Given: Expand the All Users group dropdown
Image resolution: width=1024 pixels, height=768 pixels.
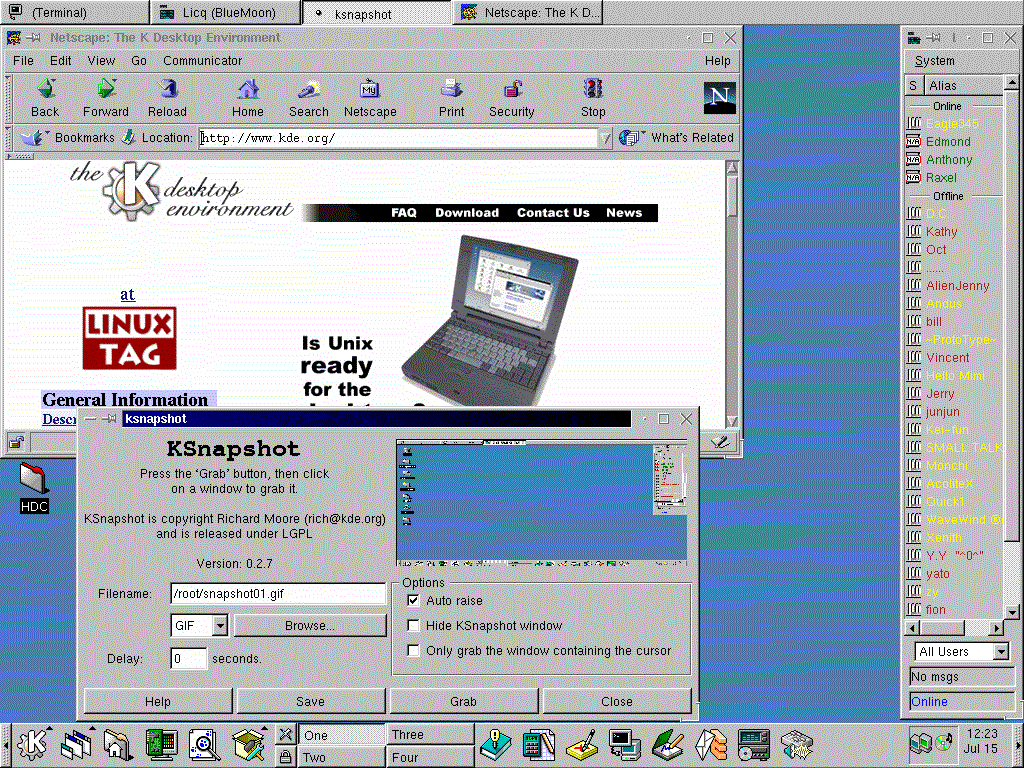Looking at the screenshot, I should 1001,652.
